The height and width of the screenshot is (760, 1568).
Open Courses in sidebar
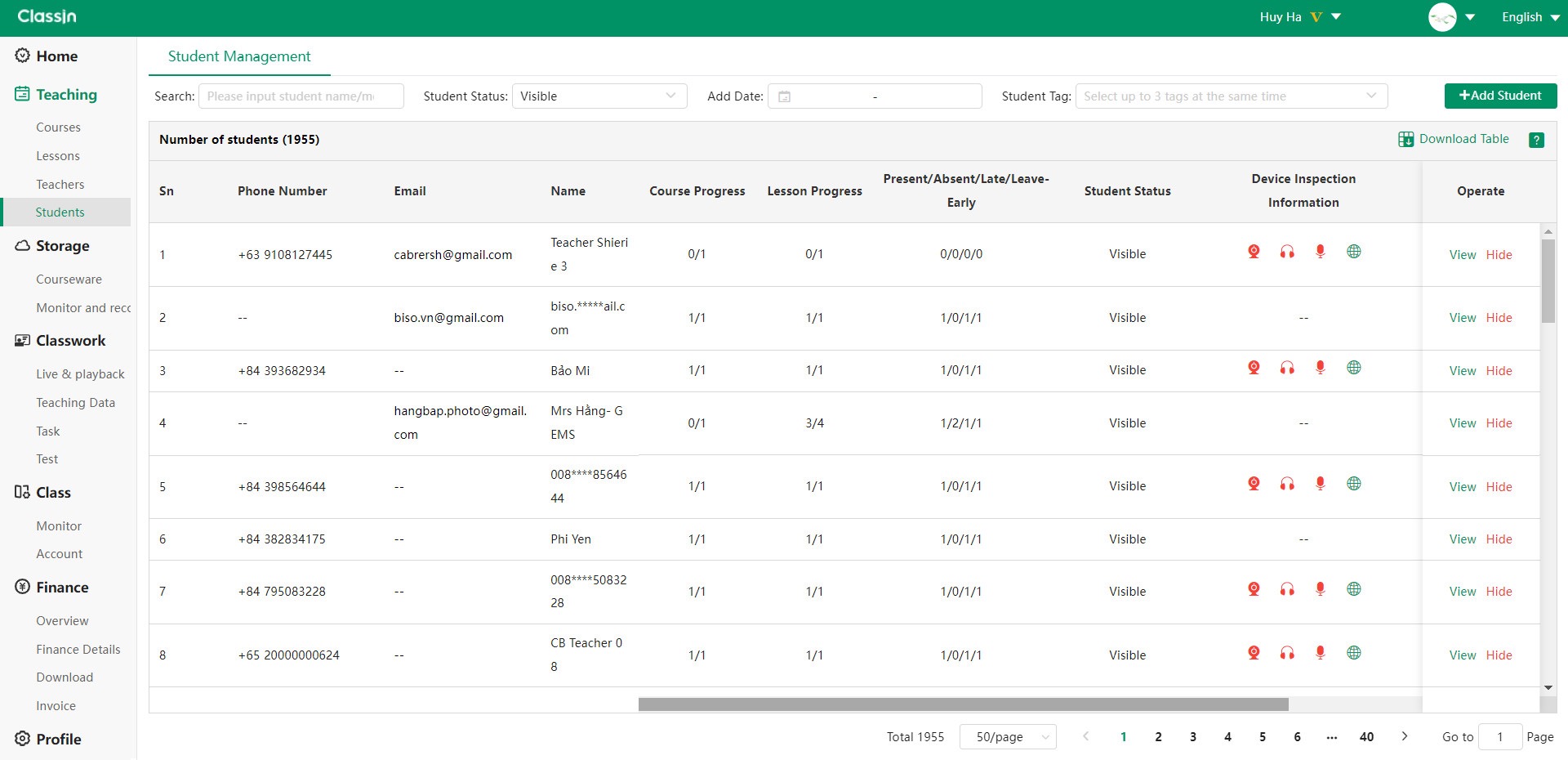pyautogui.click(x=58, y=127)
